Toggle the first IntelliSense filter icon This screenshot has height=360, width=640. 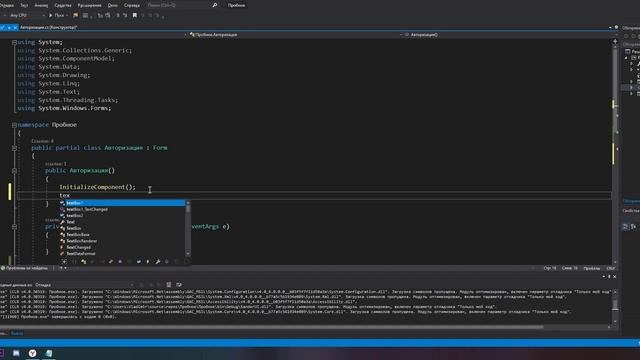pos(64,262)
